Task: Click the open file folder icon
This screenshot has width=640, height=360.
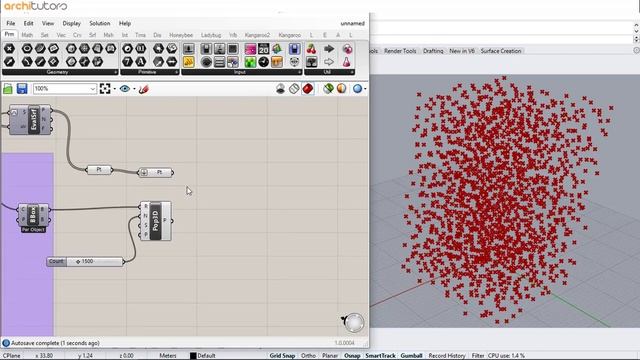Action: (x=8, y=89)
